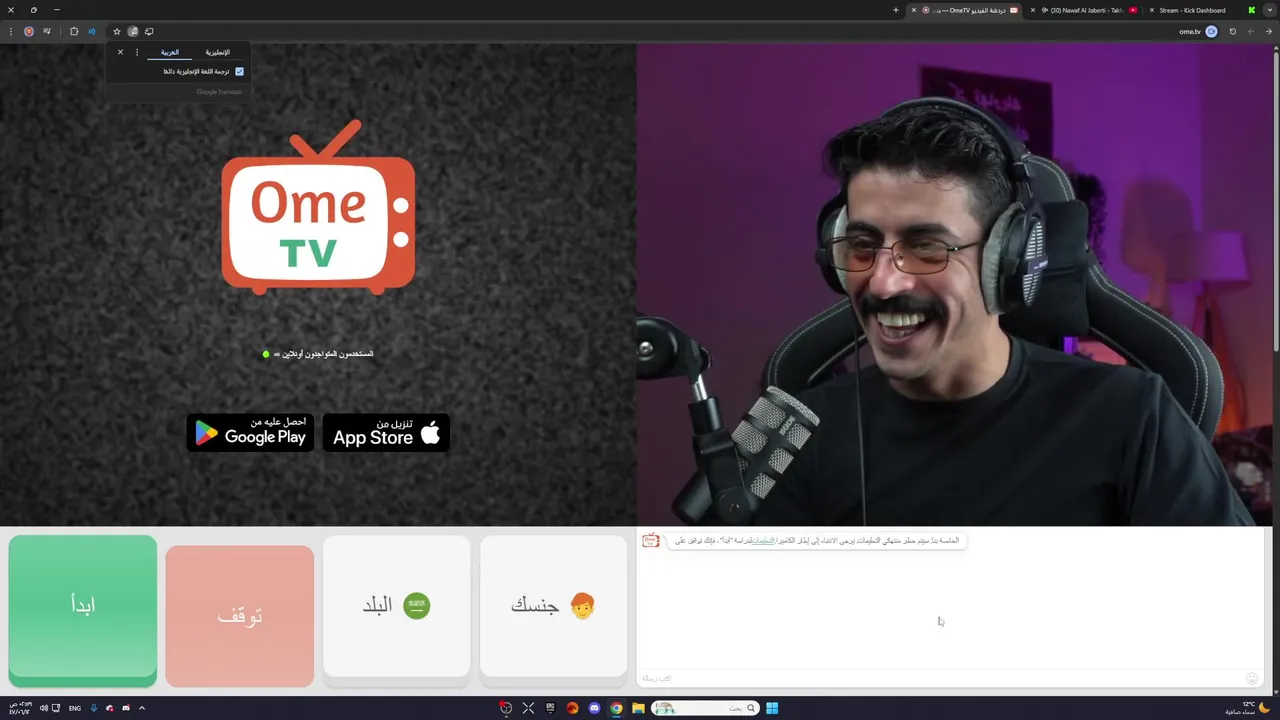Switch the ENG keyboard language indicator

click(x=75, y=708)
